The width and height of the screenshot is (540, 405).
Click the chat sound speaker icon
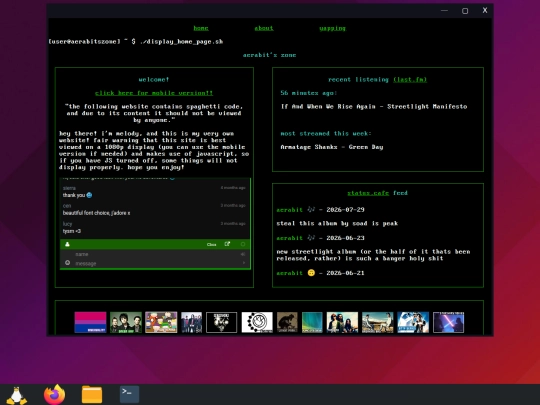click(x=243, y=254)
